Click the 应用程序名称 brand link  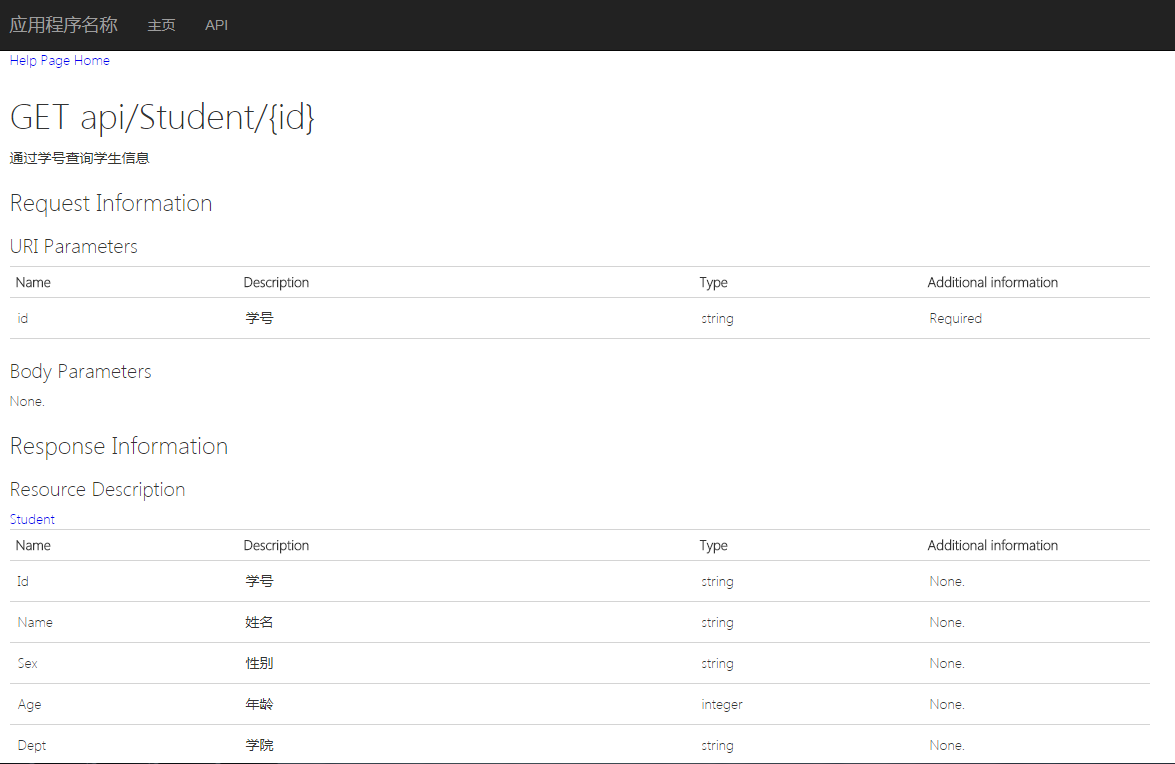(63, 25)
